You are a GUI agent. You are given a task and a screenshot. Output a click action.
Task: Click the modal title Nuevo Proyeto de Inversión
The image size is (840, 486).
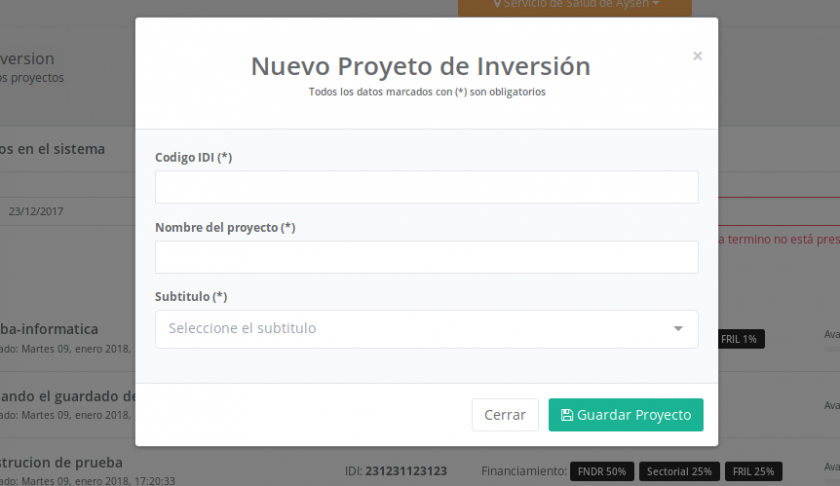pos(421,66)
